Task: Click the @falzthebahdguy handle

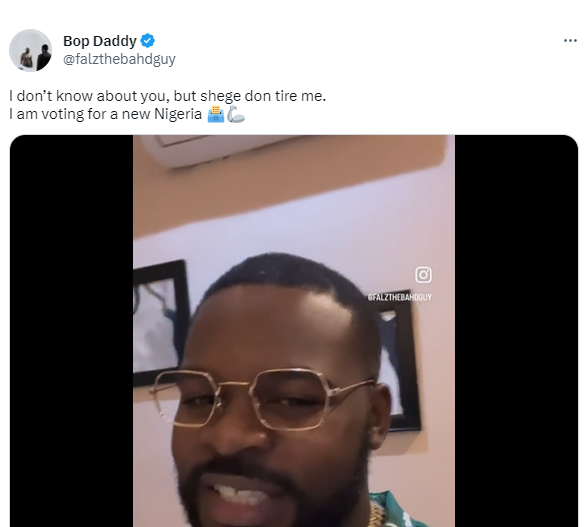Action: [x=119, y=59]
